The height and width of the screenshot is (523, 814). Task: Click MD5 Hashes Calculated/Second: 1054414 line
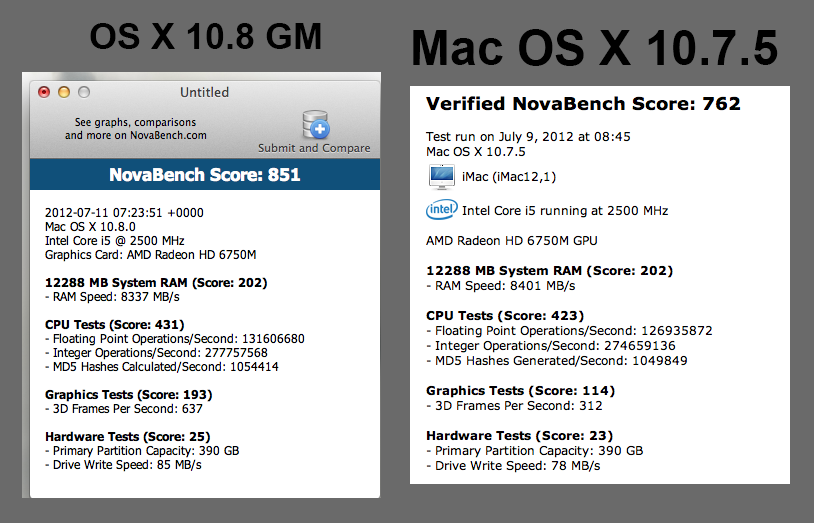tap(161, 367)
